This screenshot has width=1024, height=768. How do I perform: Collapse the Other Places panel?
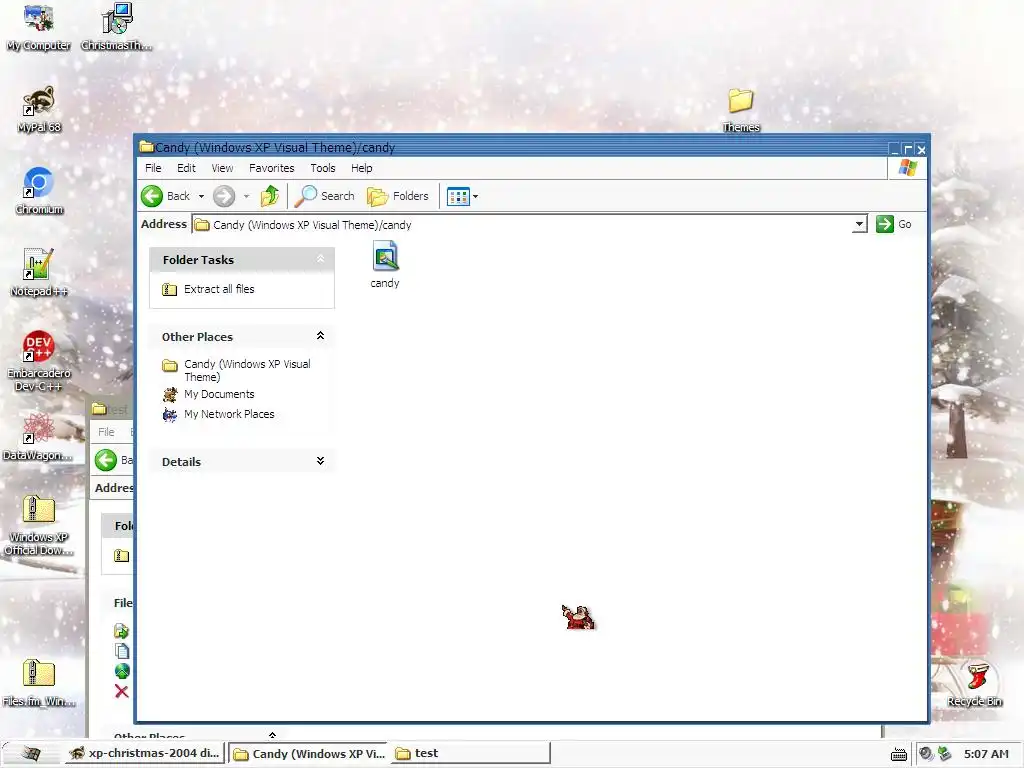(x=321, y=336)
